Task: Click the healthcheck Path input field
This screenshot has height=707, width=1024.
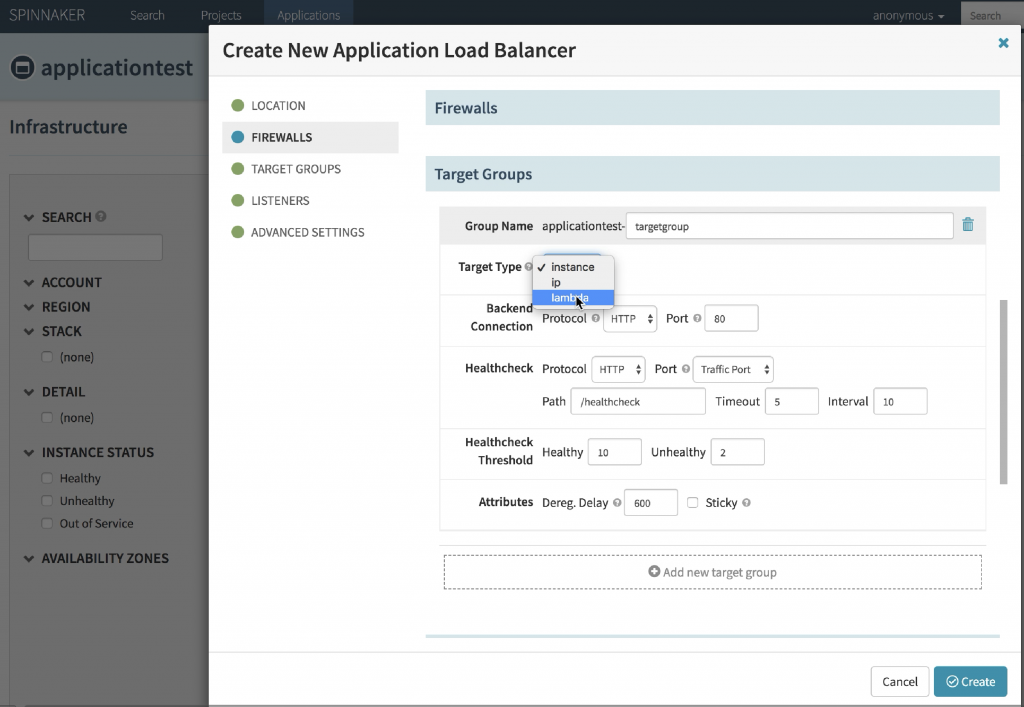Action: tap(637, 400)
